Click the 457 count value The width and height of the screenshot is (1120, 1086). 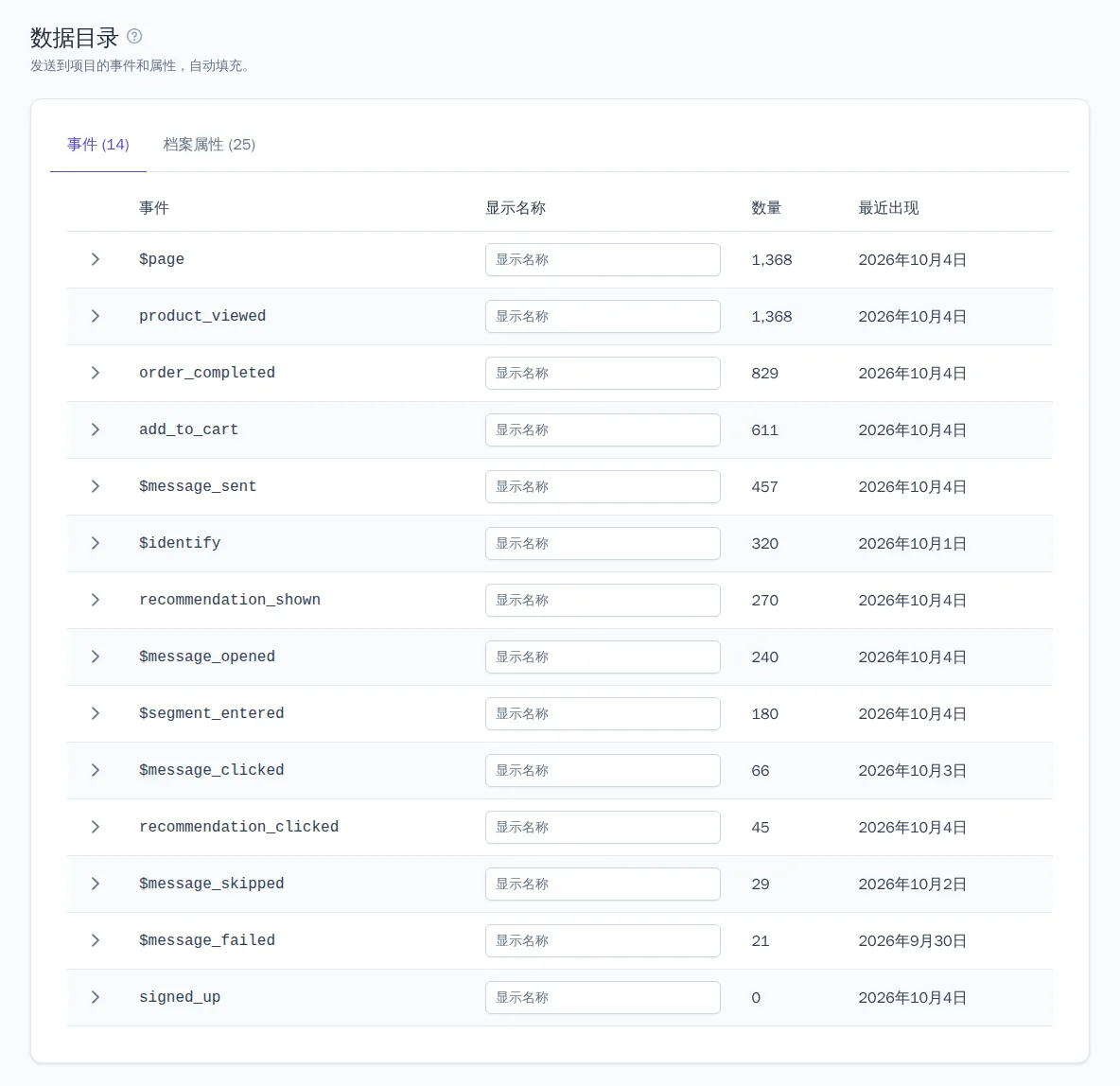tap(764, 486)
